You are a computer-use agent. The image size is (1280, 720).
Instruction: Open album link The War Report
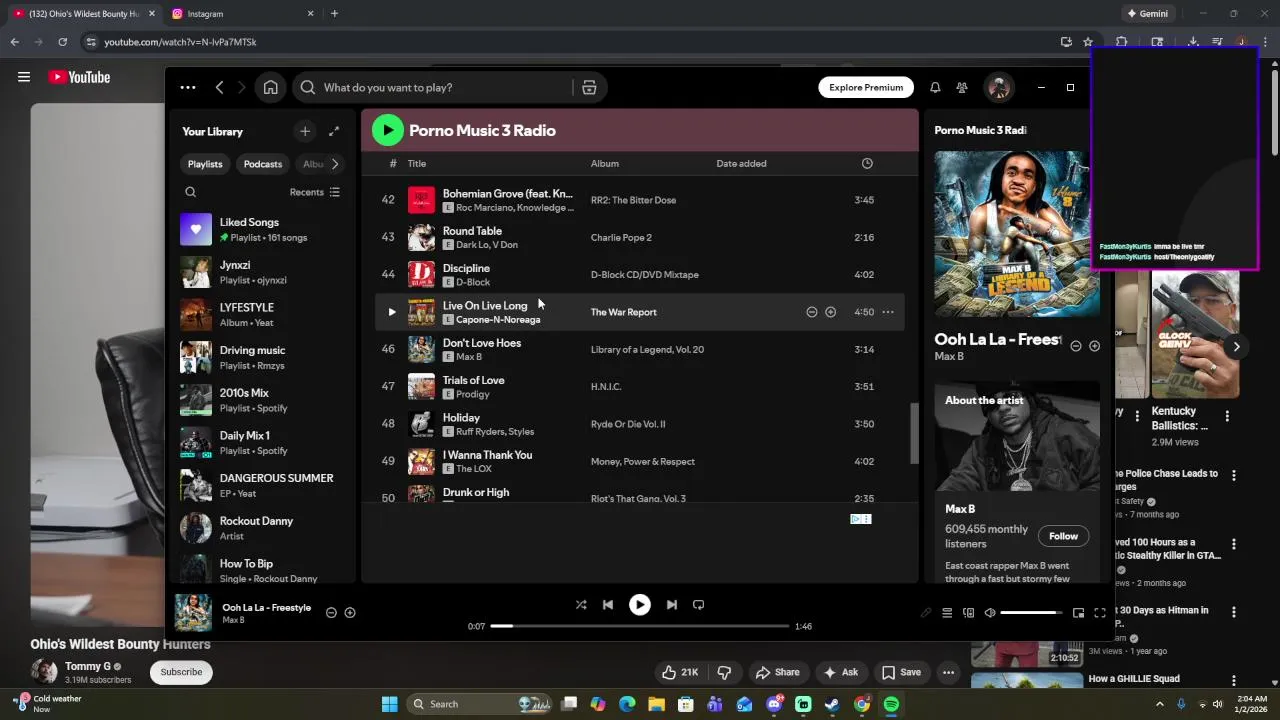tap(624, 312)
